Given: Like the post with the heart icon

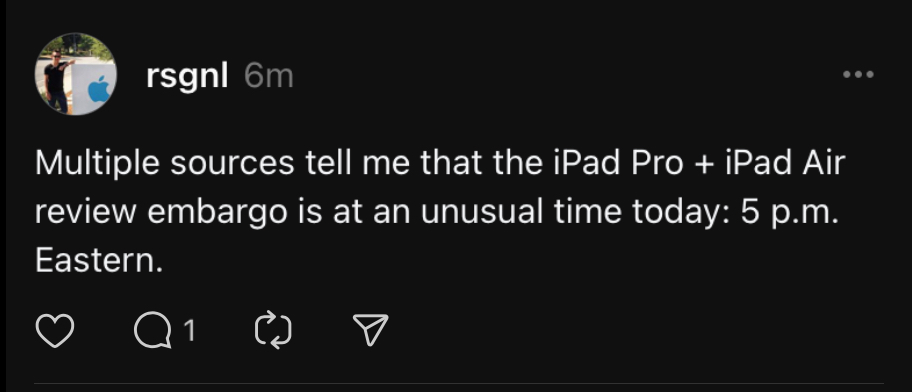Looking at the screenshot, I should point(55,330).
